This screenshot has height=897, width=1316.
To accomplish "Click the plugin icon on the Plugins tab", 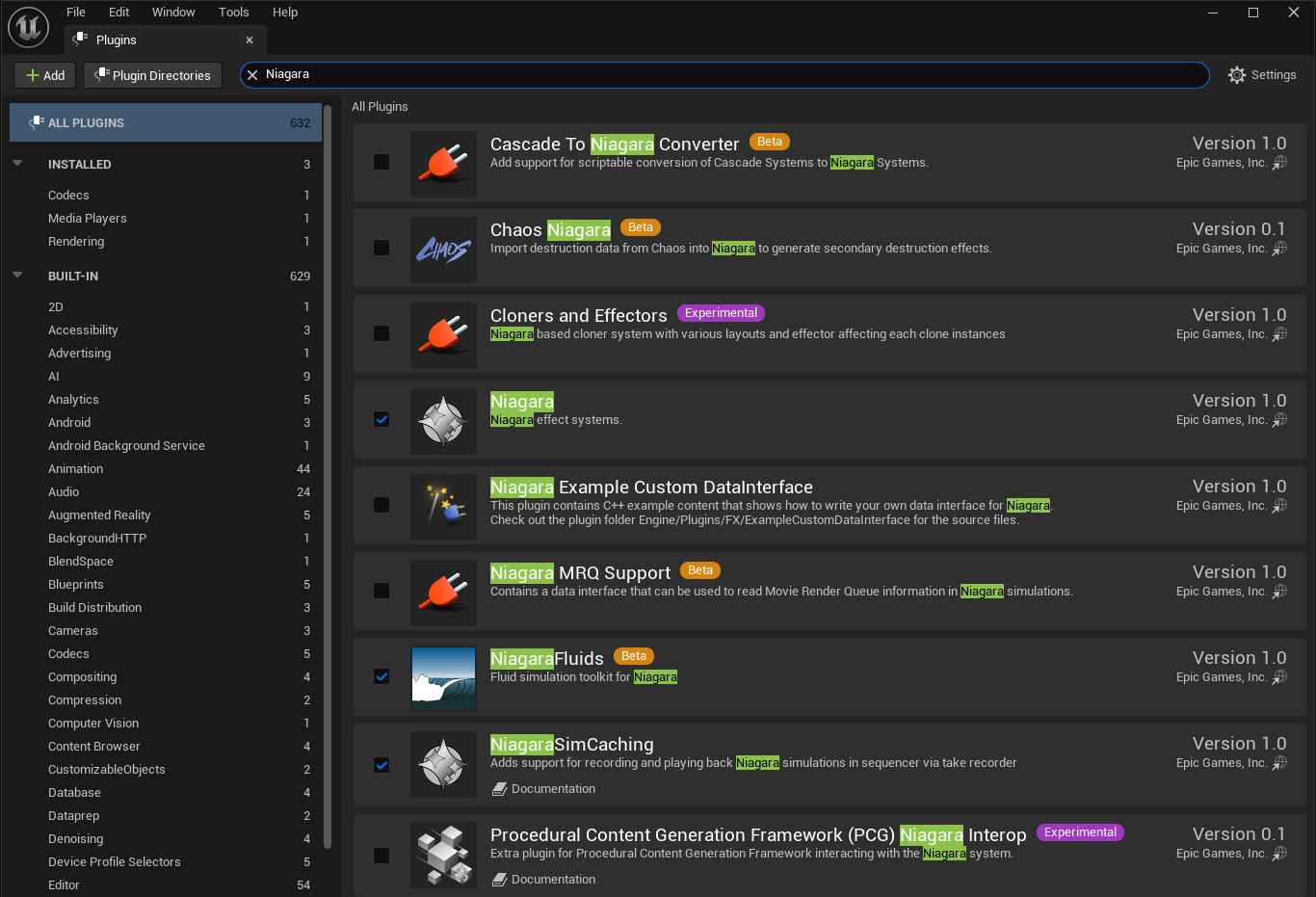I will tap(81, 40).
